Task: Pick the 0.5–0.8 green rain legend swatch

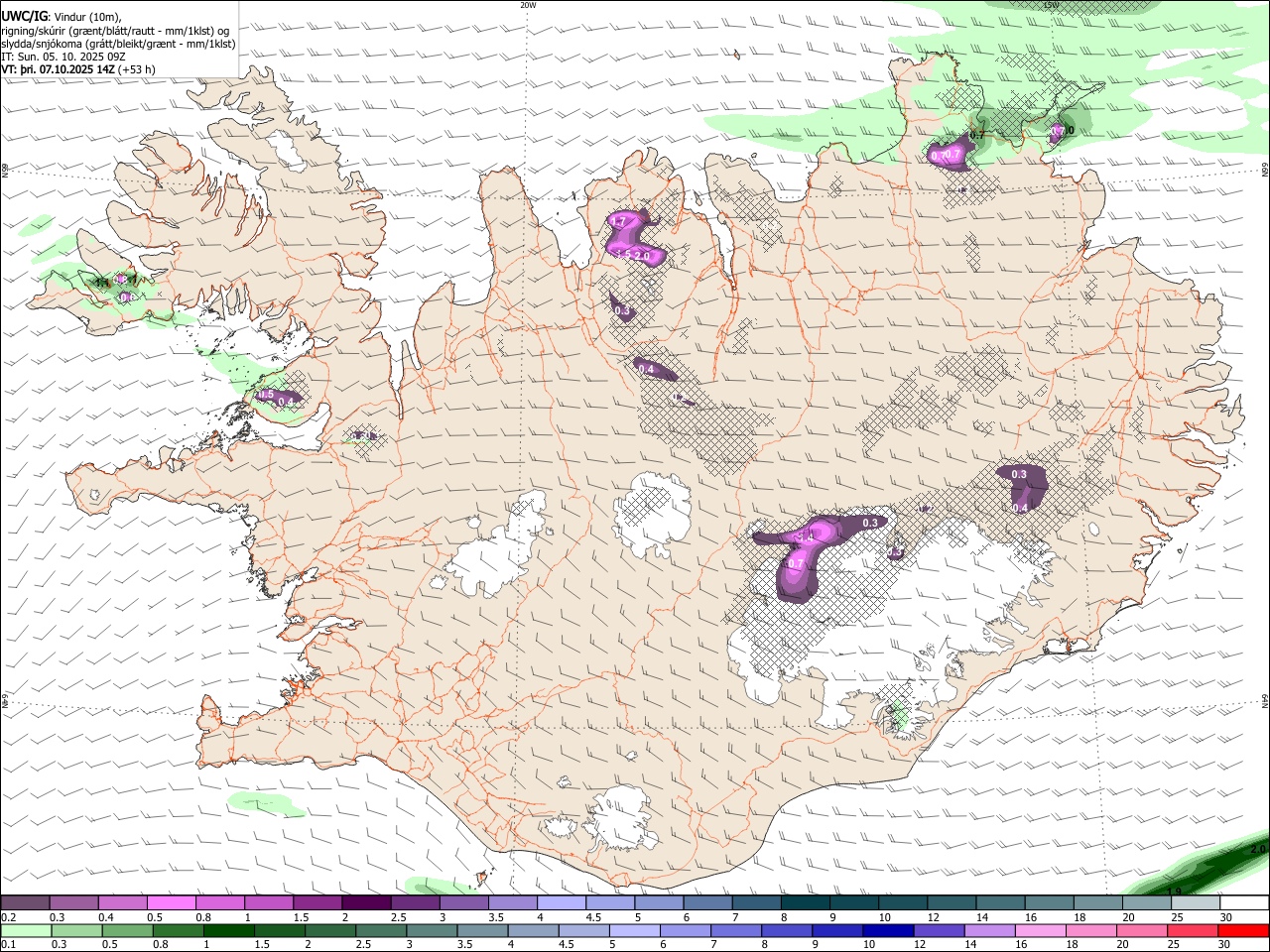Action: click(x=127, y=931)
